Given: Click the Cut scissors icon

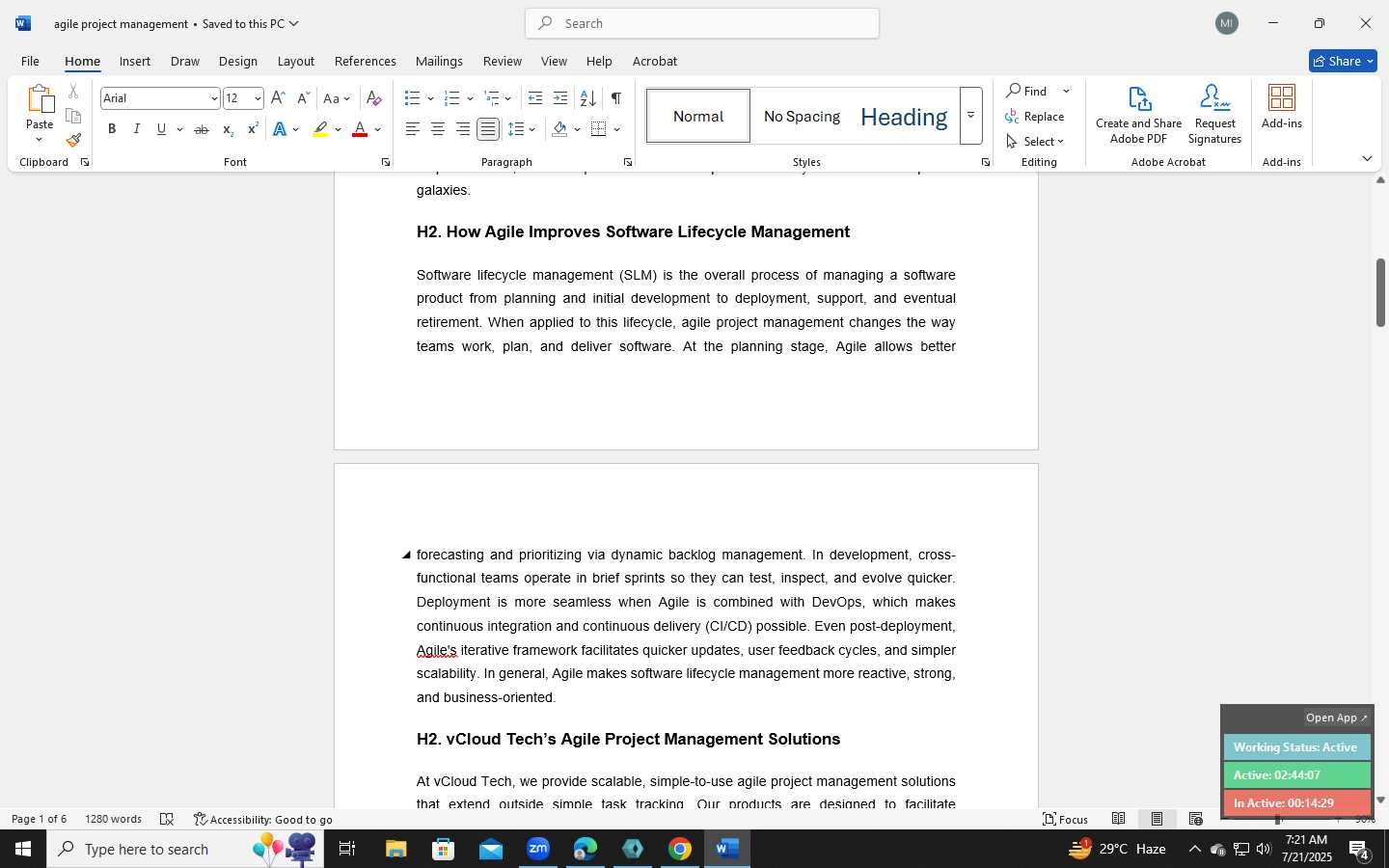Looking at the screenshot, I should (x=73, y=92).
